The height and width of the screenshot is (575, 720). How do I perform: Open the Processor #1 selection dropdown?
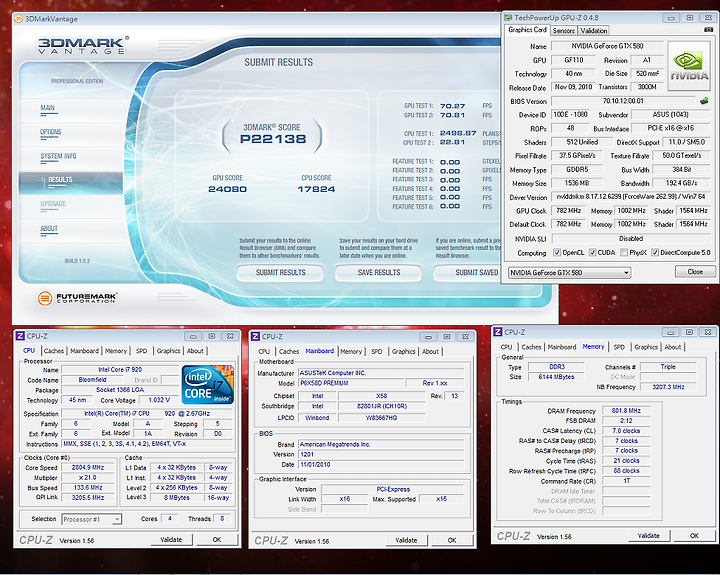coord(91,519)
